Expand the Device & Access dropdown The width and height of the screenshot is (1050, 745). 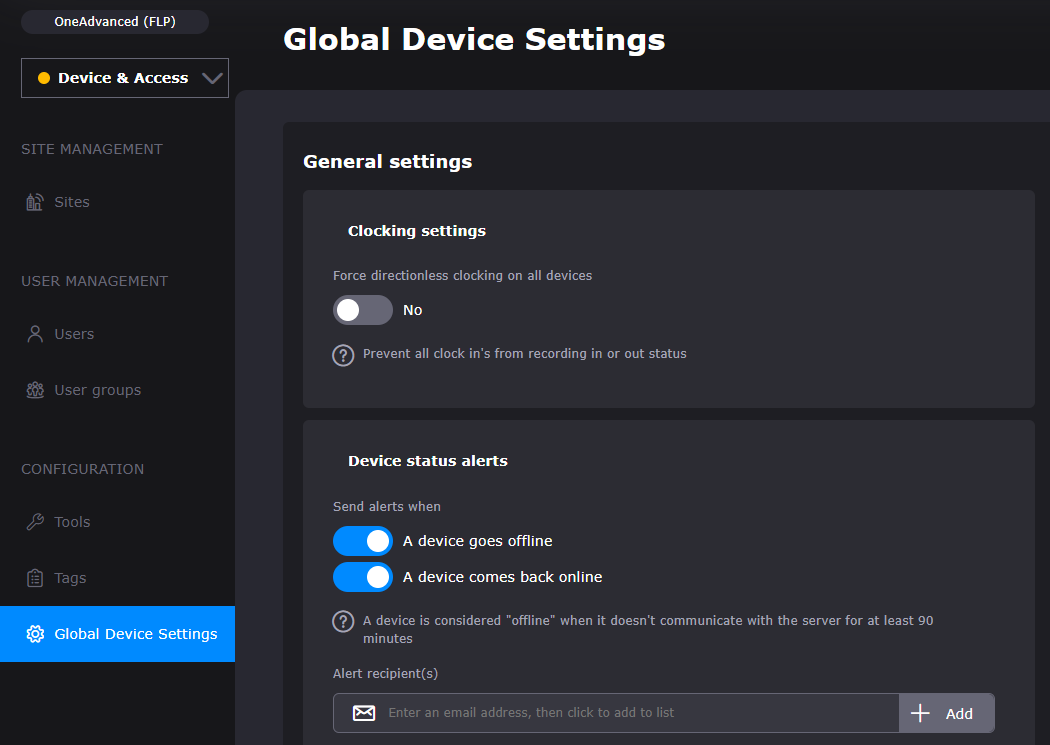coord(124,78)
